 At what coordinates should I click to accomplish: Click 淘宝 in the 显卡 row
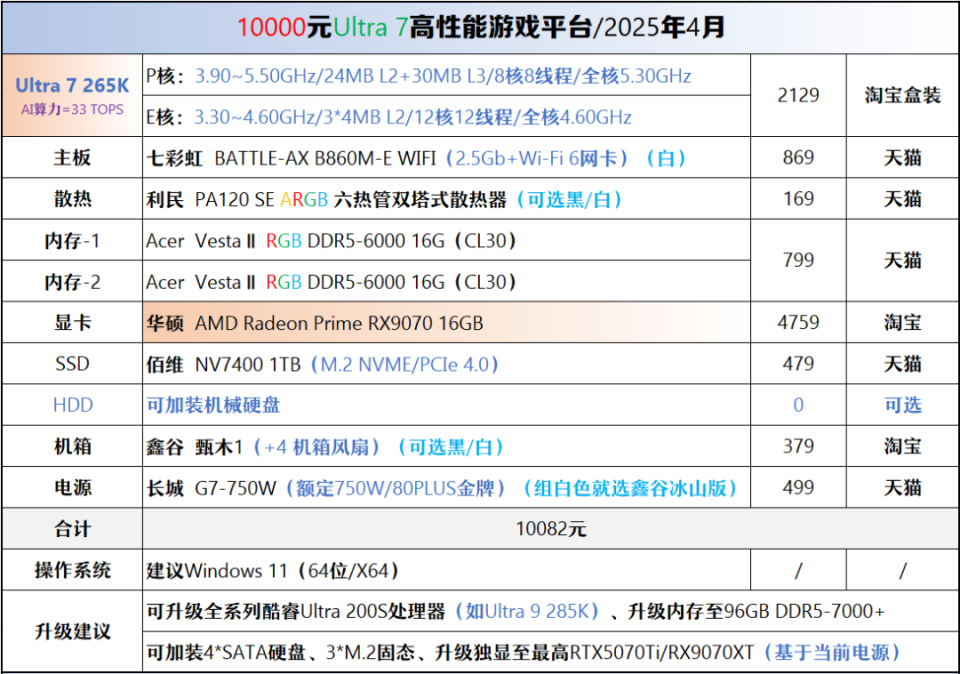(902, 322)
